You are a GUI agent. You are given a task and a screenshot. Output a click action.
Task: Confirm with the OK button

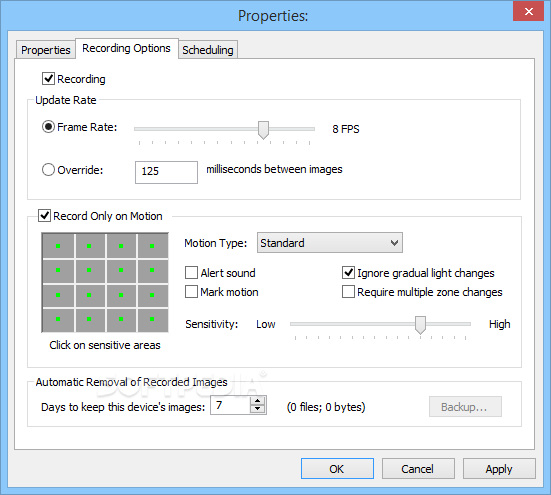click(x=337, y=469)
